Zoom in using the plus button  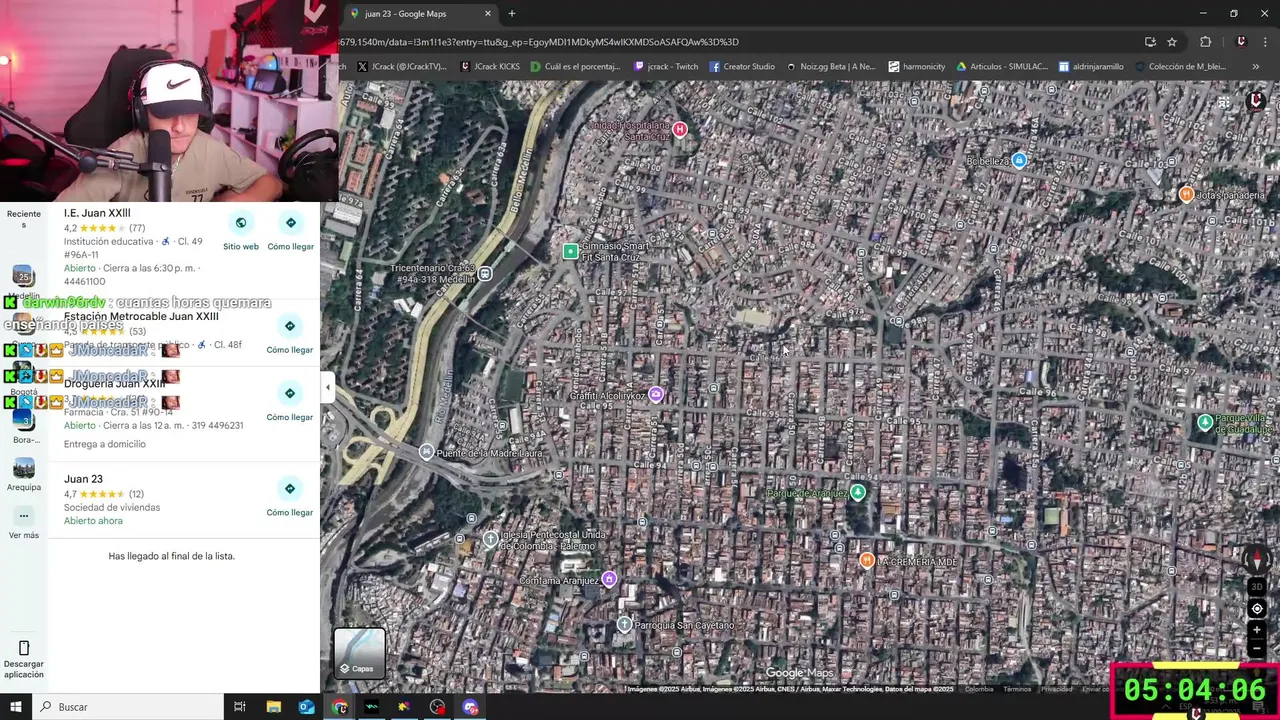[1258, 630]
